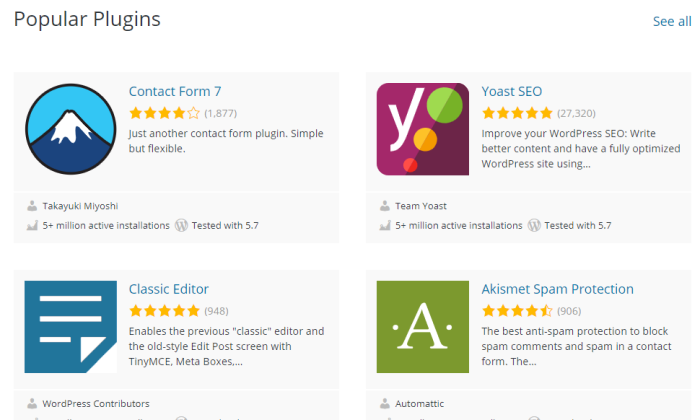Click the author icon beside Takayuki Miyoshi

[x=32, y=206]
